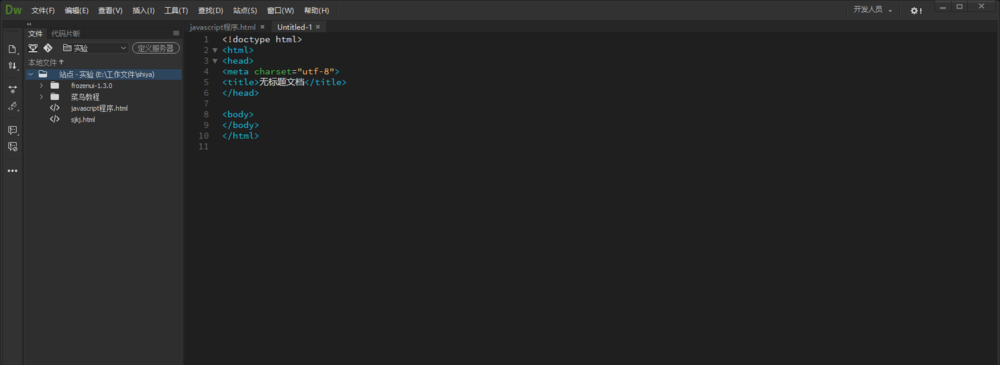1000x365 pixels.
Task: Open the 实验 site dropdown
Action: tap(94, 48)
